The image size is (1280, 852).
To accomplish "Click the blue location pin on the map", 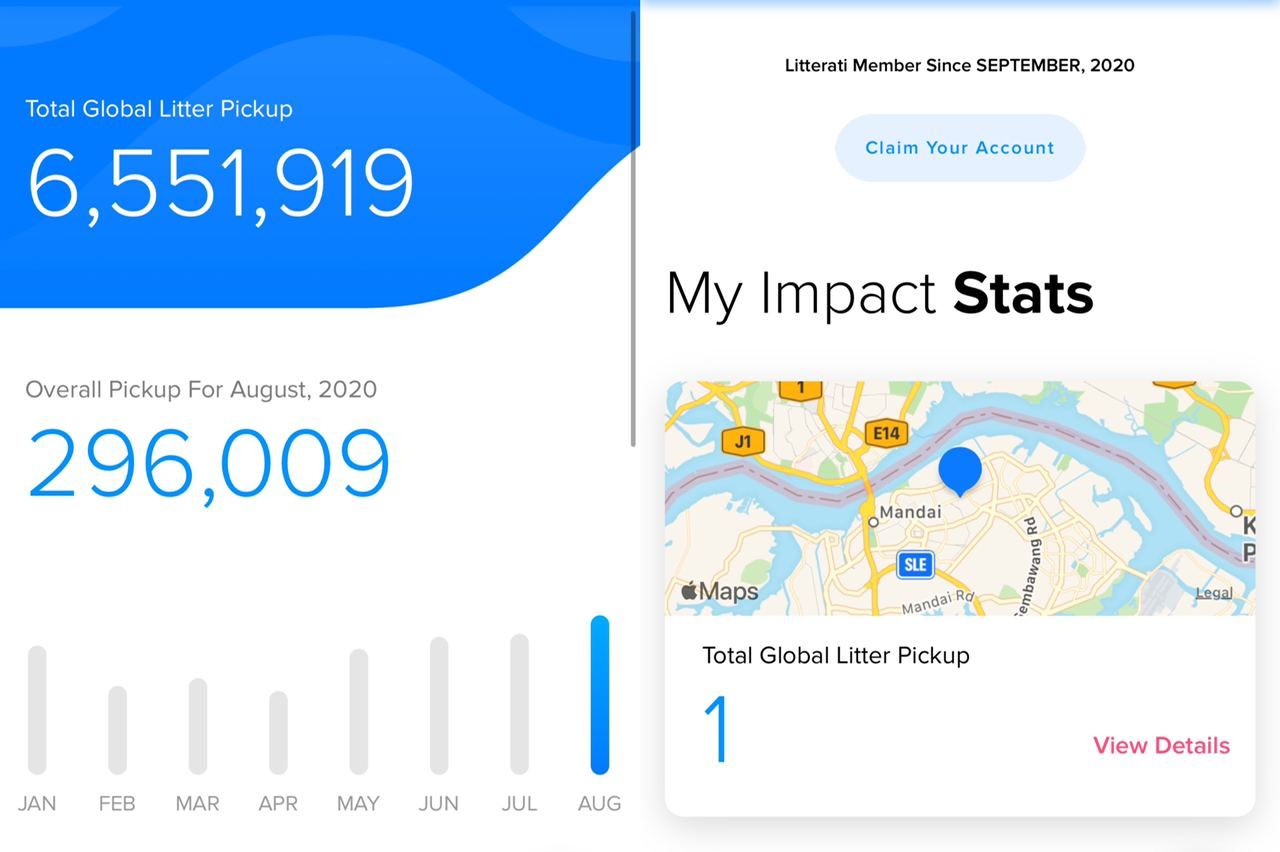I will click(960, 470).
